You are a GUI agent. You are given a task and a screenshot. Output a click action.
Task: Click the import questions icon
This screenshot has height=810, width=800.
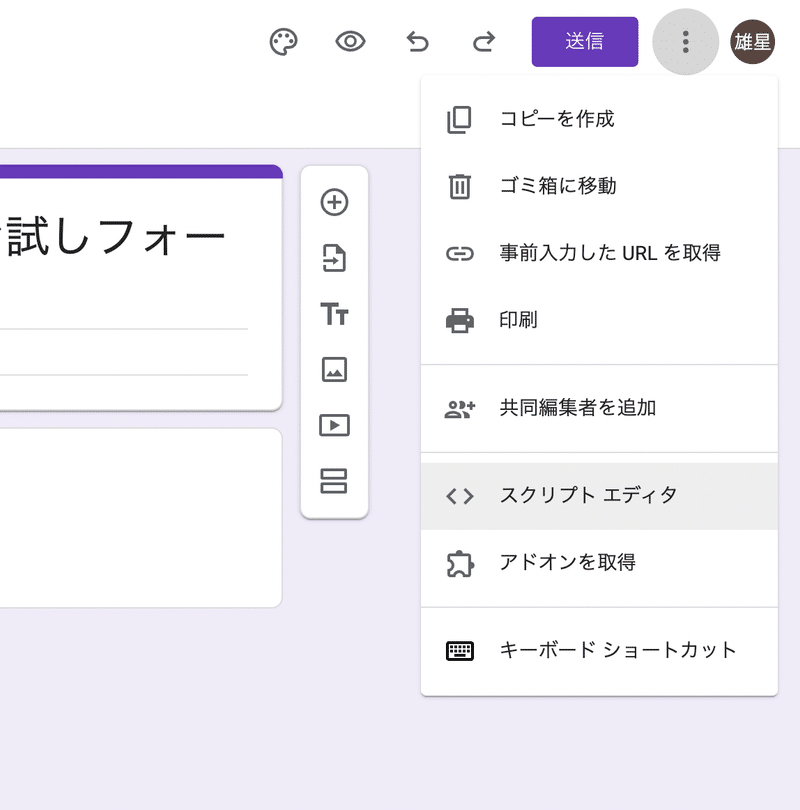coord(334,258)
